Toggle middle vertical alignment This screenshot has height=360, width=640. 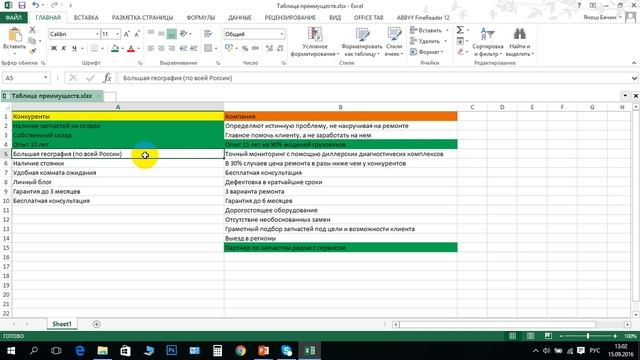coord(162,34)
